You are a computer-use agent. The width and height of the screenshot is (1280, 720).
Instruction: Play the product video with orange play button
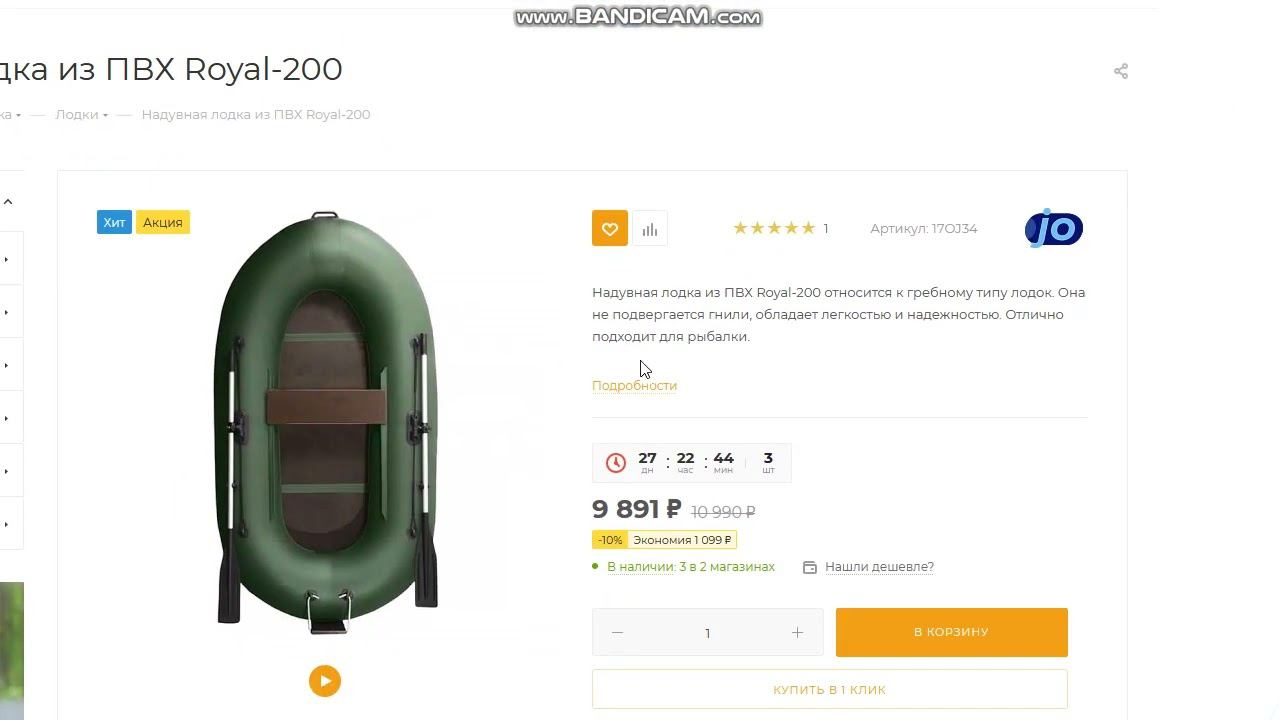pos(325,681)
